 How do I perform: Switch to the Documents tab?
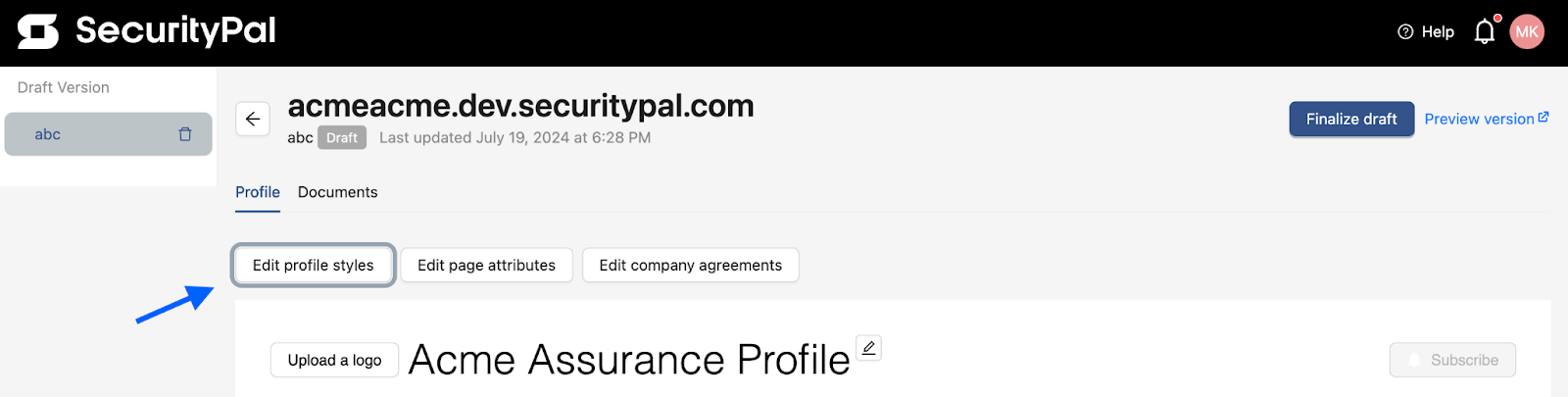click(x=337, y=192)
